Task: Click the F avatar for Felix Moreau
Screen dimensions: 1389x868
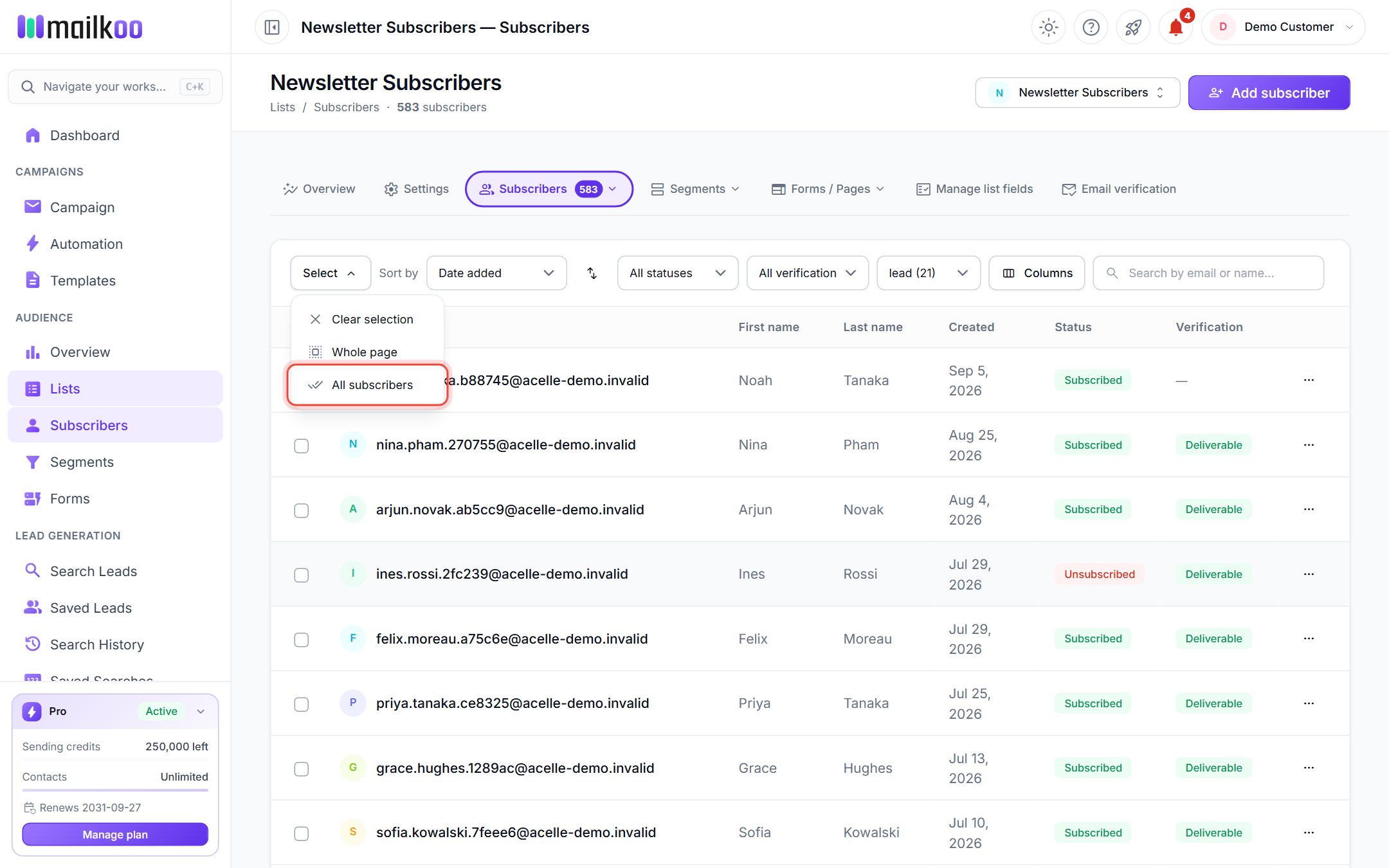Action: point(353,638)
